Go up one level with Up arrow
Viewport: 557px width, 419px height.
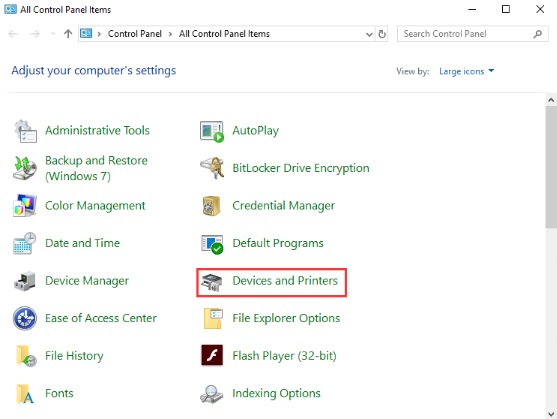click(68, 34)
